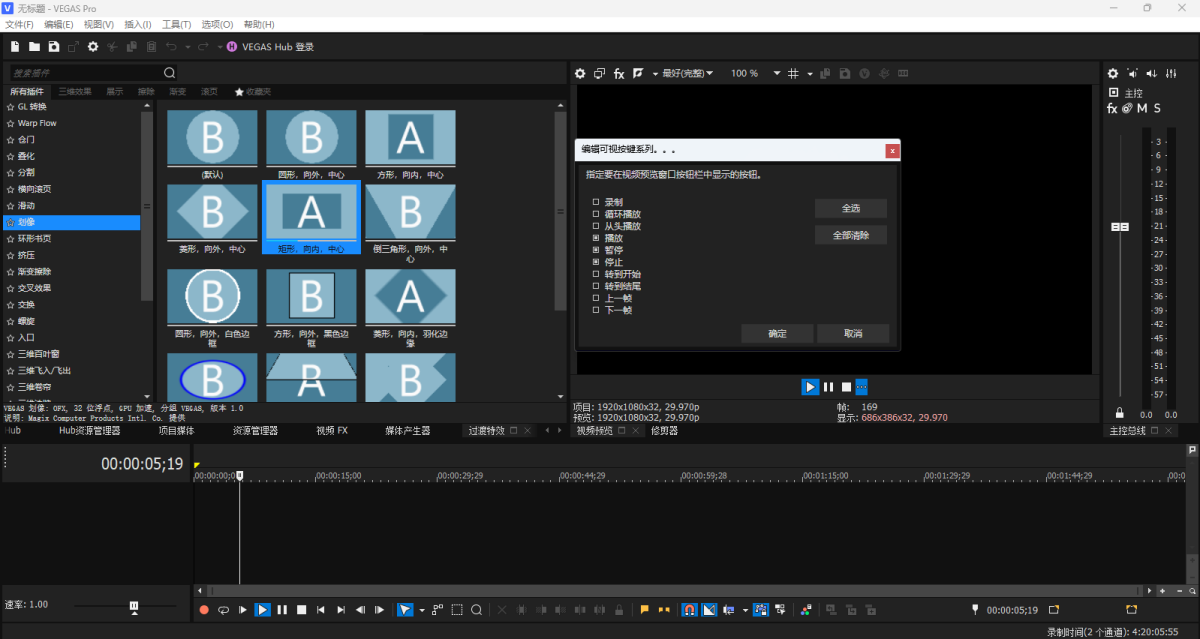Check the 录制 checkbox in dialog
The height and width of the screenshot is (639, 1200).
(596, 202)
